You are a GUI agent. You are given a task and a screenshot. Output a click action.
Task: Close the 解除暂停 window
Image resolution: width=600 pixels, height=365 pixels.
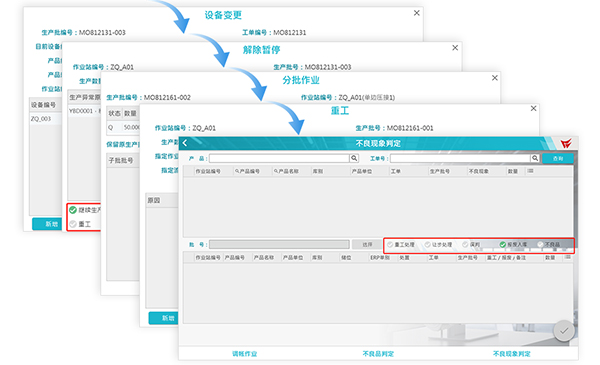coord(455,48)
